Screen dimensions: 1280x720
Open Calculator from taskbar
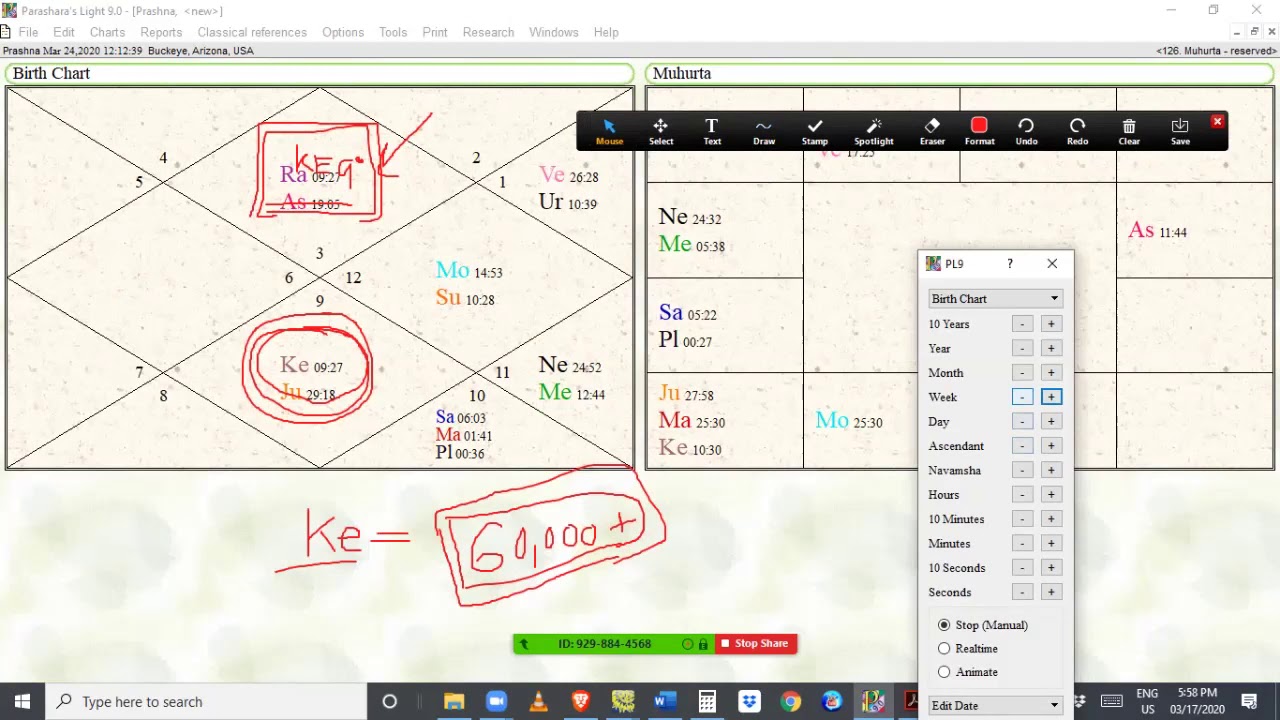(x=707, y=701)
